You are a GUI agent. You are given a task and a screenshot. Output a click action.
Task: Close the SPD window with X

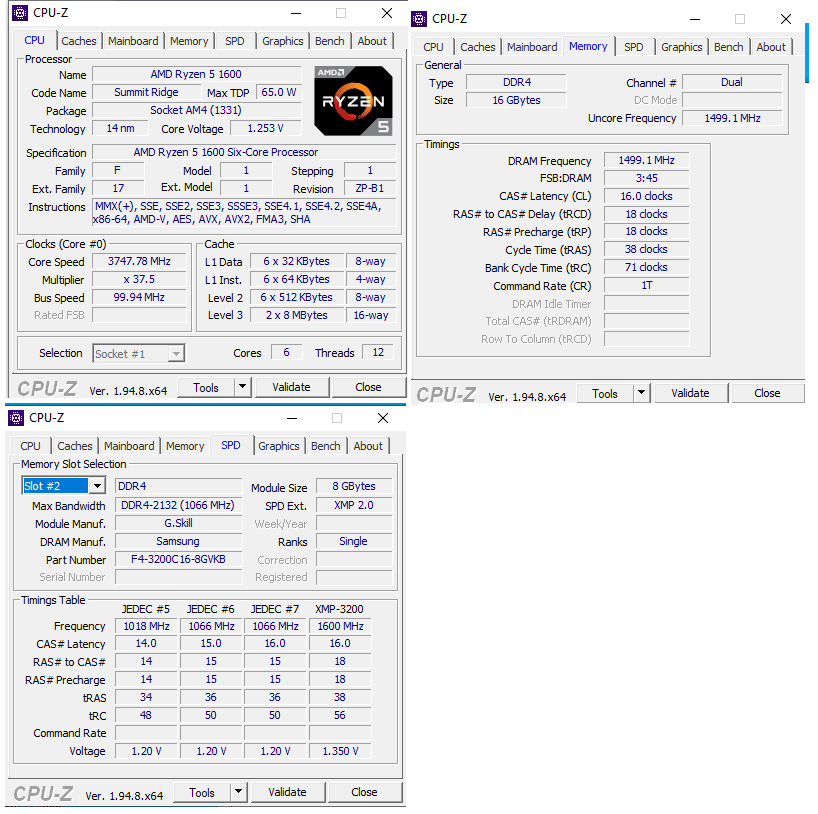pos(383,418)
